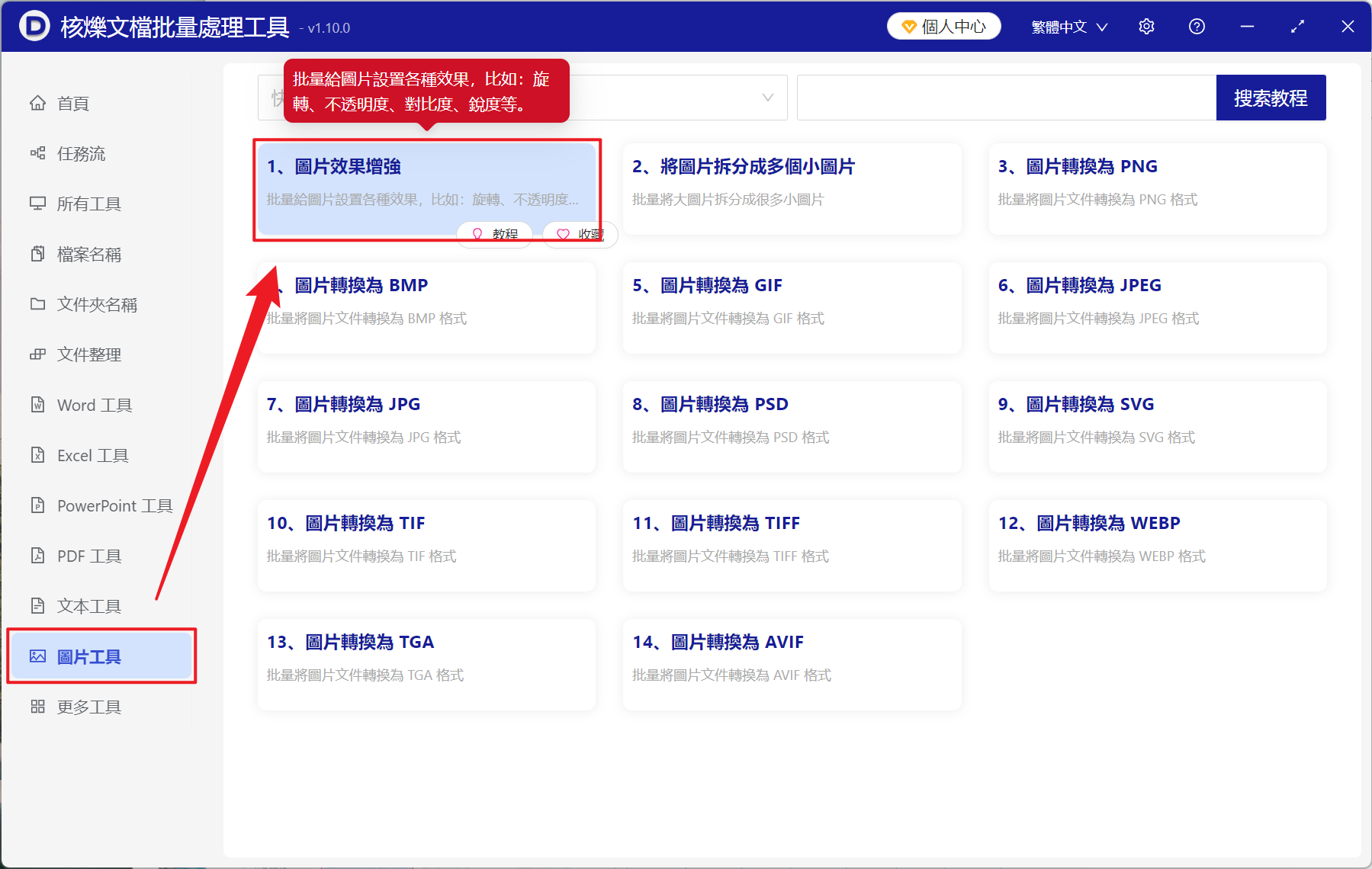Click 教程 on the 圖片效果增強 card
1372x869 pixels.
pyautogui.click(x=494, y=234)
